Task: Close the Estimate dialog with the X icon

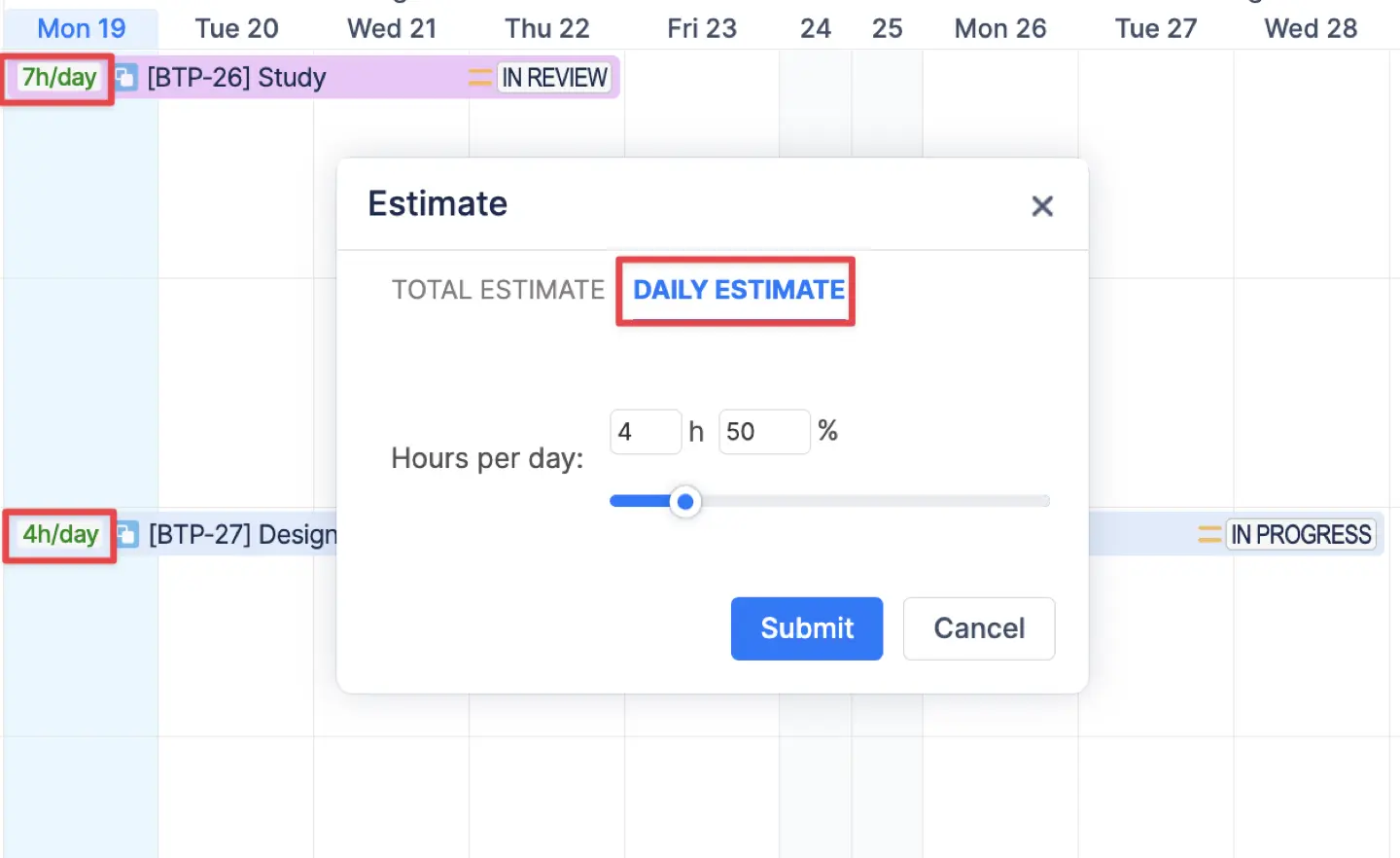Action: point(1042,205)
